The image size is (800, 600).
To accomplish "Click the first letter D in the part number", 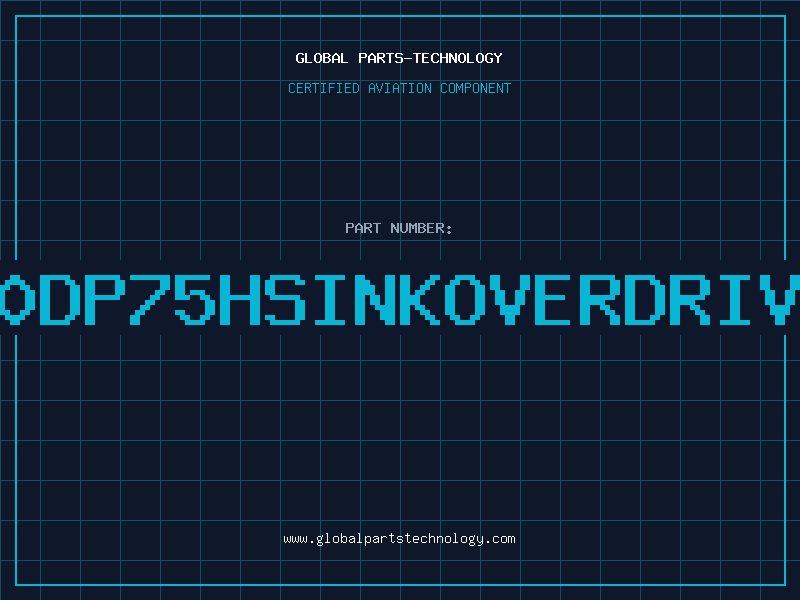I will click(x=60, y=299).
